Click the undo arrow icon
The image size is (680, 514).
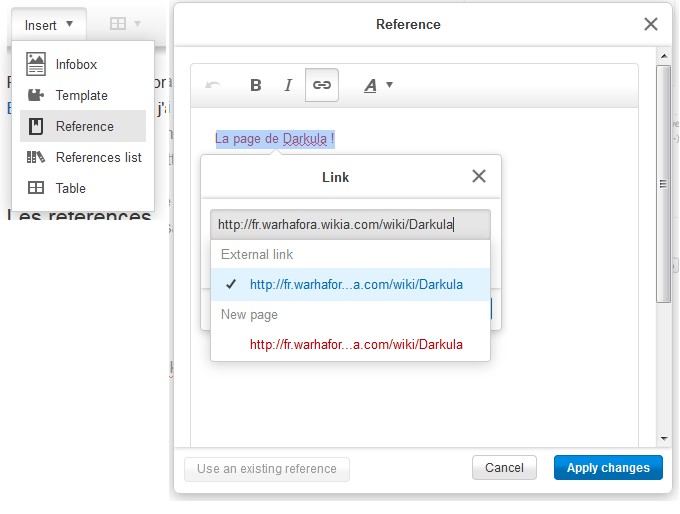pyautogui.click(x=212, y=86)
